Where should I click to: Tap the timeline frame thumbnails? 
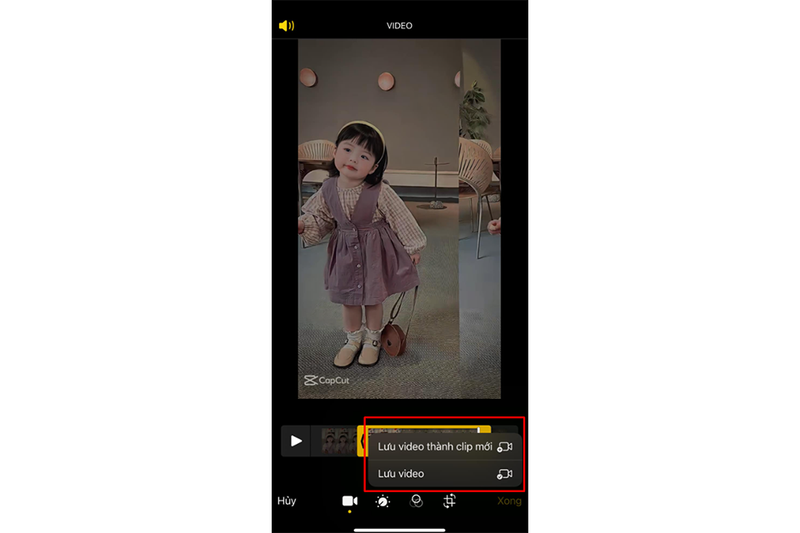pos(339,441)
